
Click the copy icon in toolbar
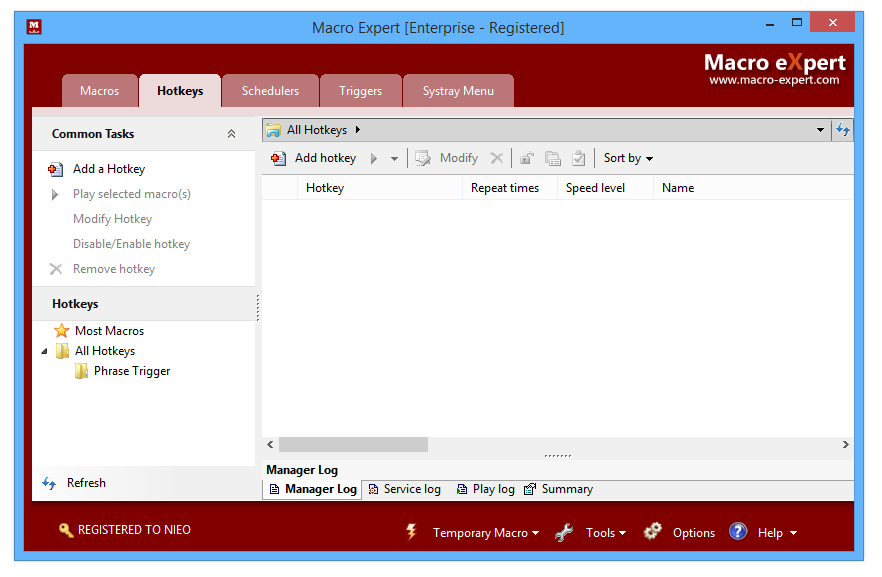(553, 159)
